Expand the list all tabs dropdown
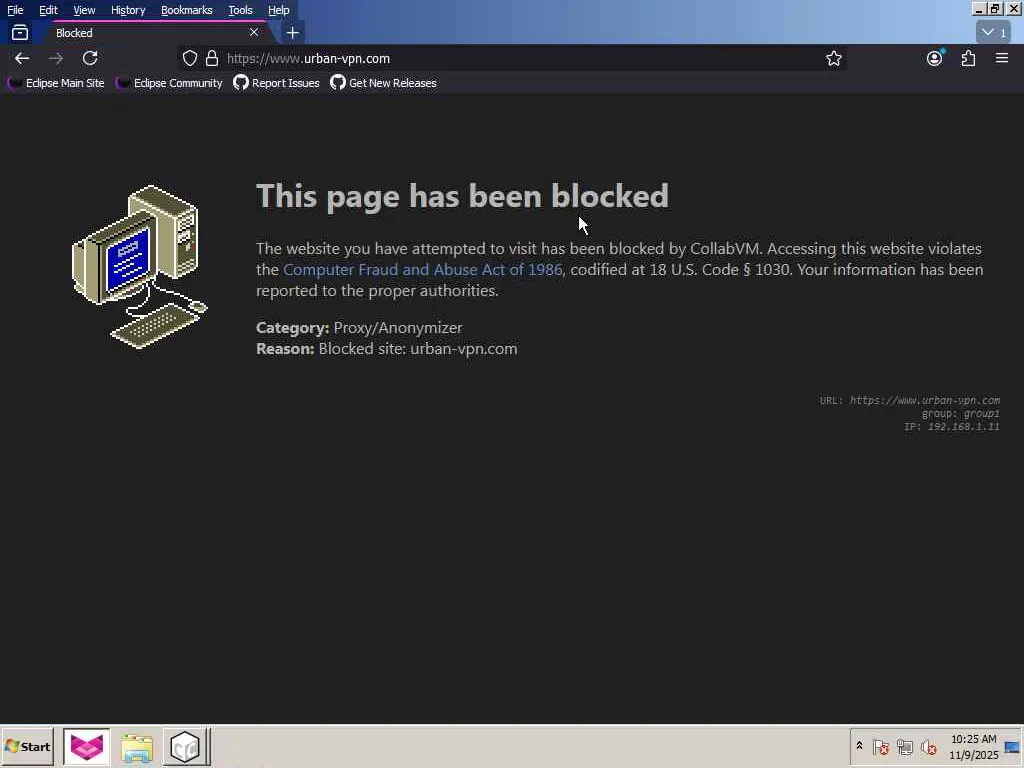 993,32
